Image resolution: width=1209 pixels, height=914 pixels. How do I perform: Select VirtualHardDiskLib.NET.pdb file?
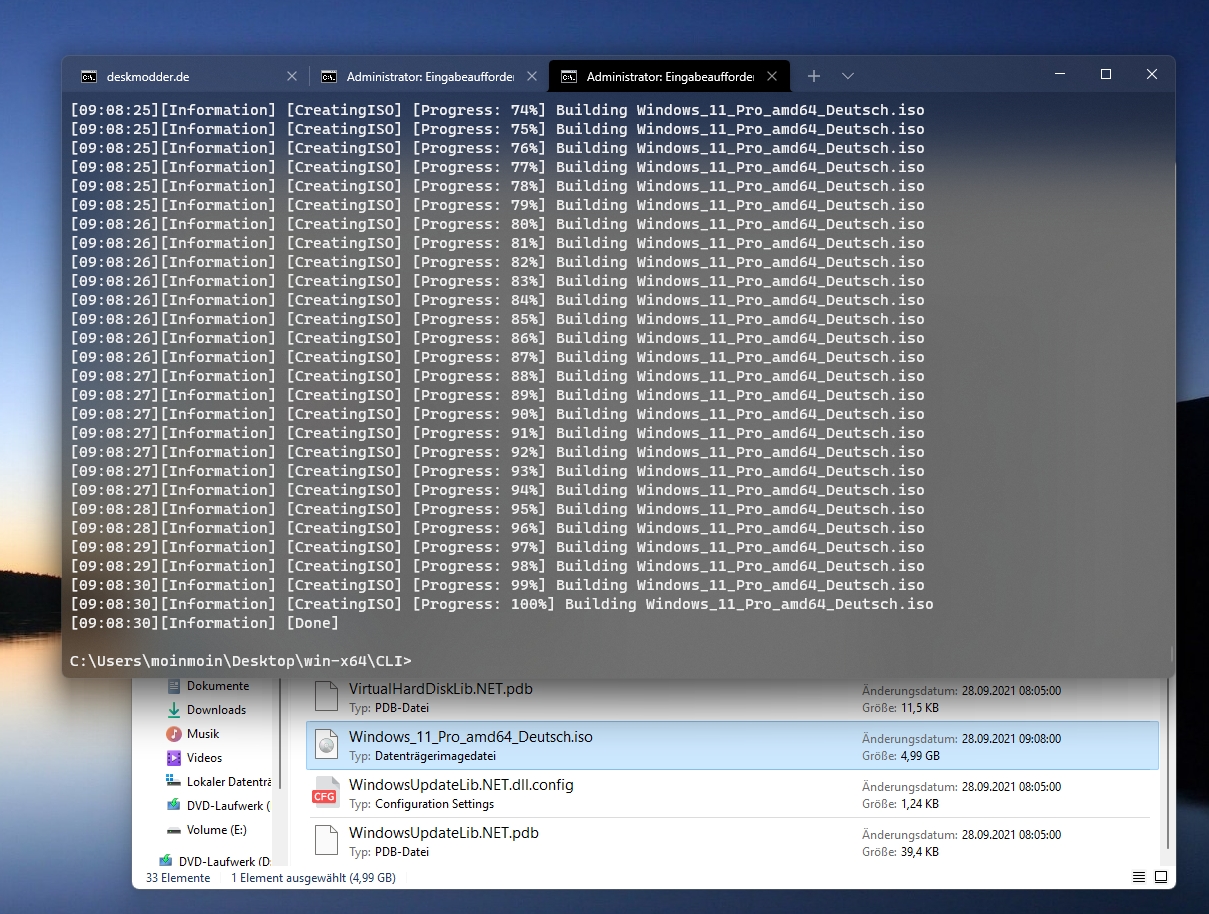click(732, 697)
